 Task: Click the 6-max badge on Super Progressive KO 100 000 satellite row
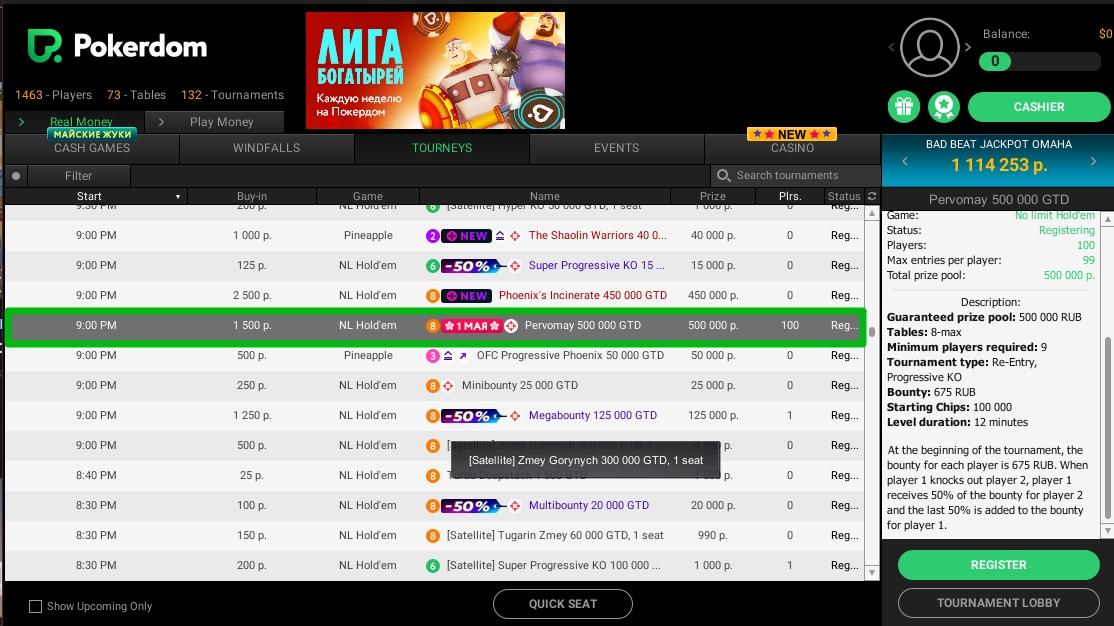pyautogui.click(x=432, y=566)
